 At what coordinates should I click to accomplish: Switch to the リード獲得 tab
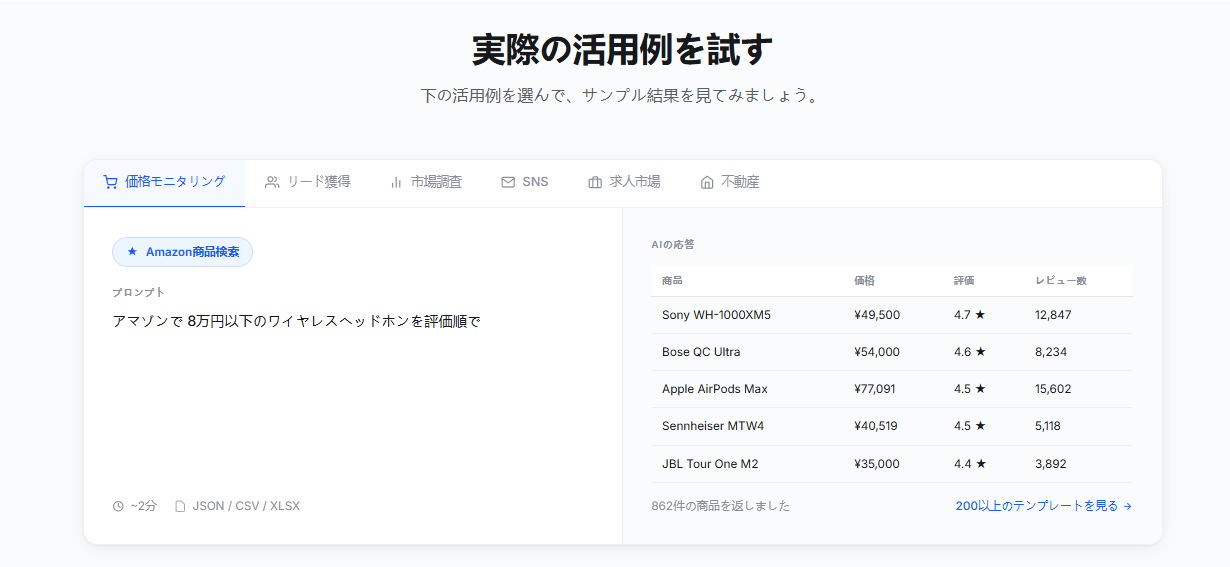pos(307,182)
